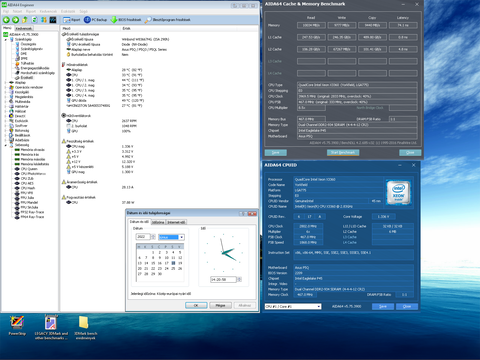The image size is (480, 360).
Task: Select the PowerStrip desktop icon
Action: tap(17, 326)
